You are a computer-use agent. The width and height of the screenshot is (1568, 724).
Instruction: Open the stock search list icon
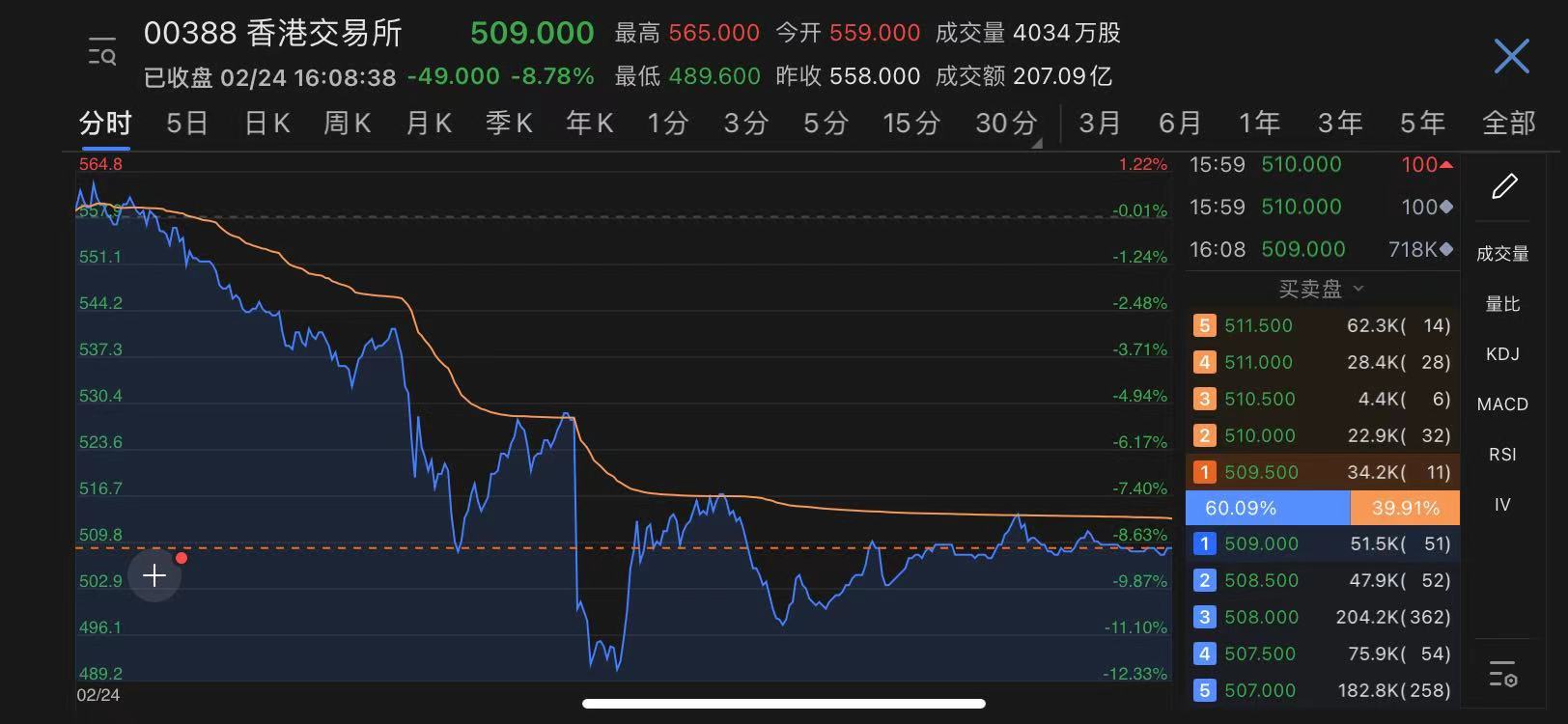[x=101, y=52]
